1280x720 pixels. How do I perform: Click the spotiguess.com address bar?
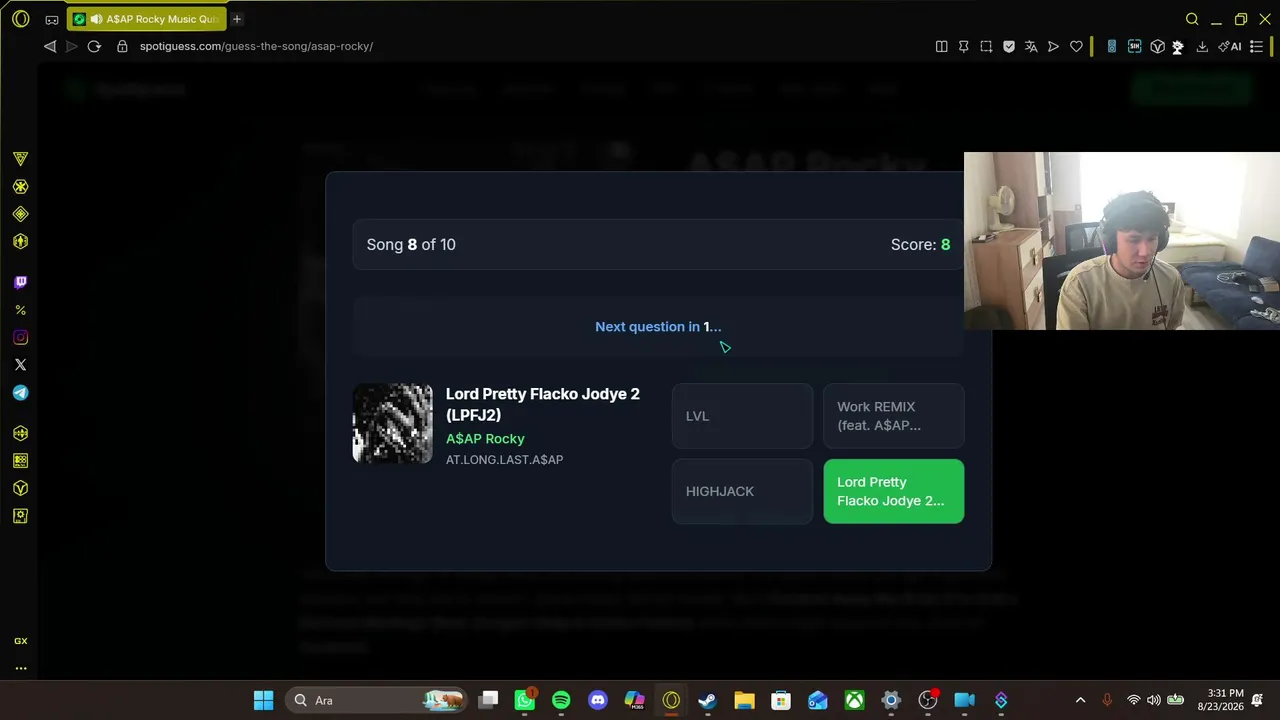pos(256,46)
